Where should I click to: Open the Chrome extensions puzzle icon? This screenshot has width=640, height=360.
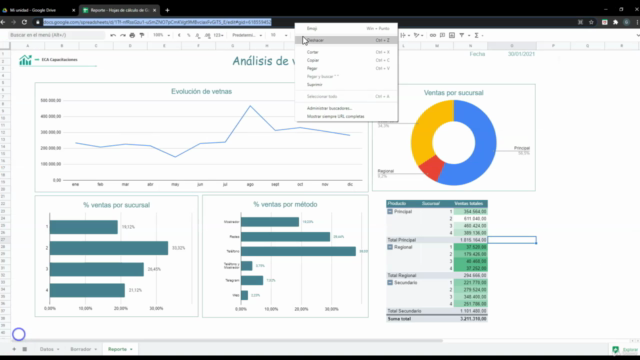(x=616, y=22)
